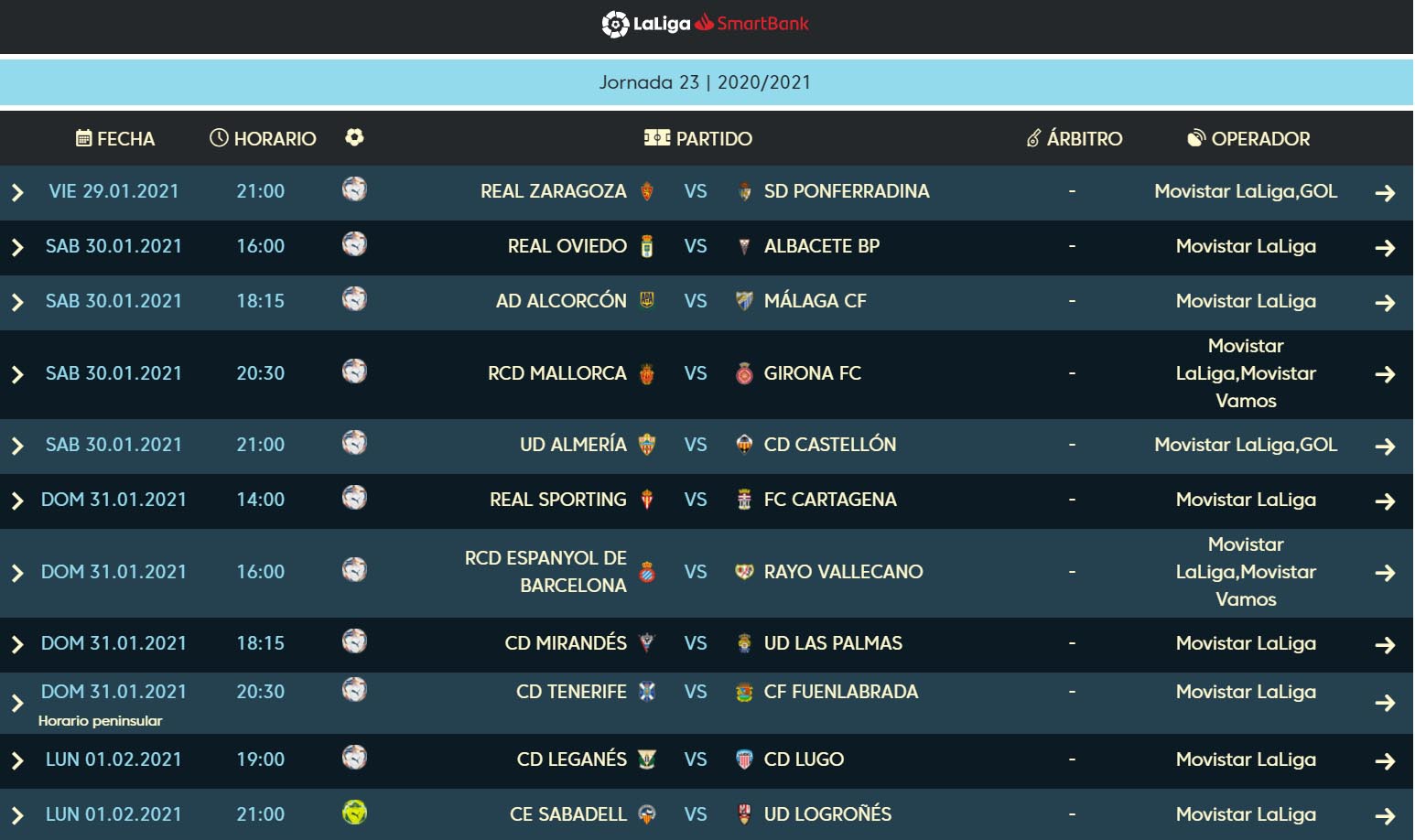Expand the CE Sabadell vs UD Logroñés row
The height and width of the screenshot is (840, 1415).
[x=17, y=815]
